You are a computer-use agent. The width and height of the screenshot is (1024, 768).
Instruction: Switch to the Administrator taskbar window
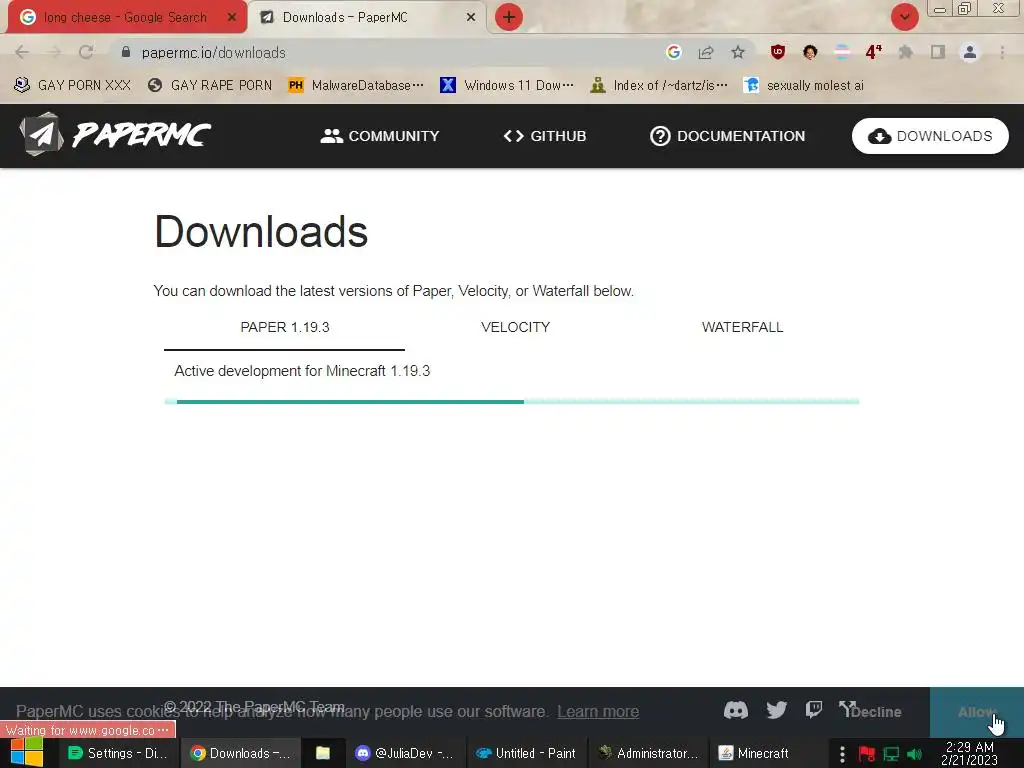tap(648, 753)
